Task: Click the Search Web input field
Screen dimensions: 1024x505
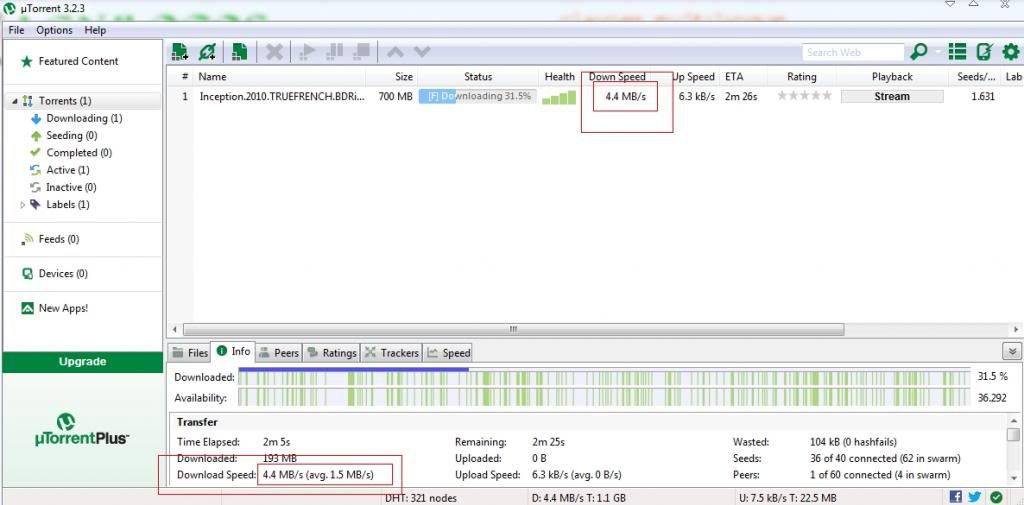Action: tap(852, 52)
